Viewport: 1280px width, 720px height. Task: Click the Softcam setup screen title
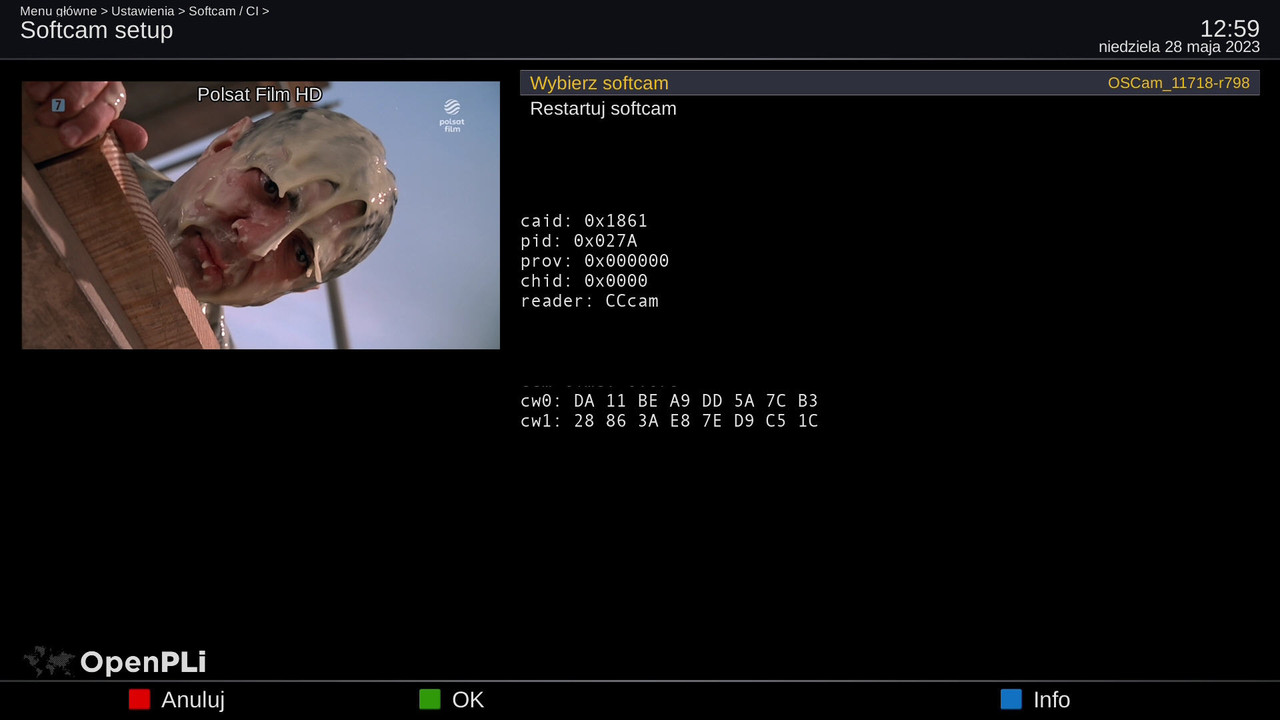click(97, 30)
